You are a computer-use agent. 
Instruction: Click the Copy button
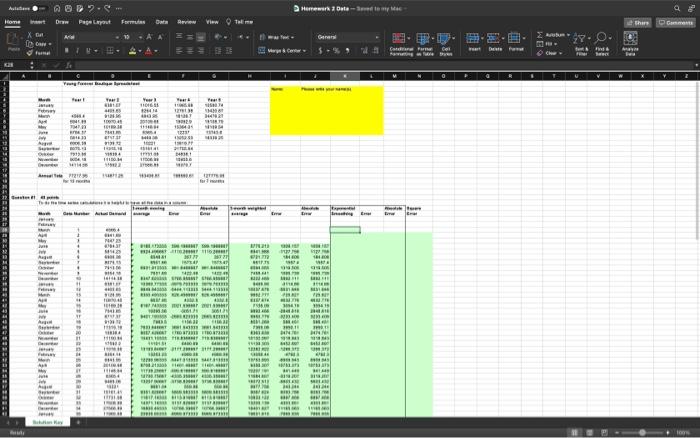38,44
